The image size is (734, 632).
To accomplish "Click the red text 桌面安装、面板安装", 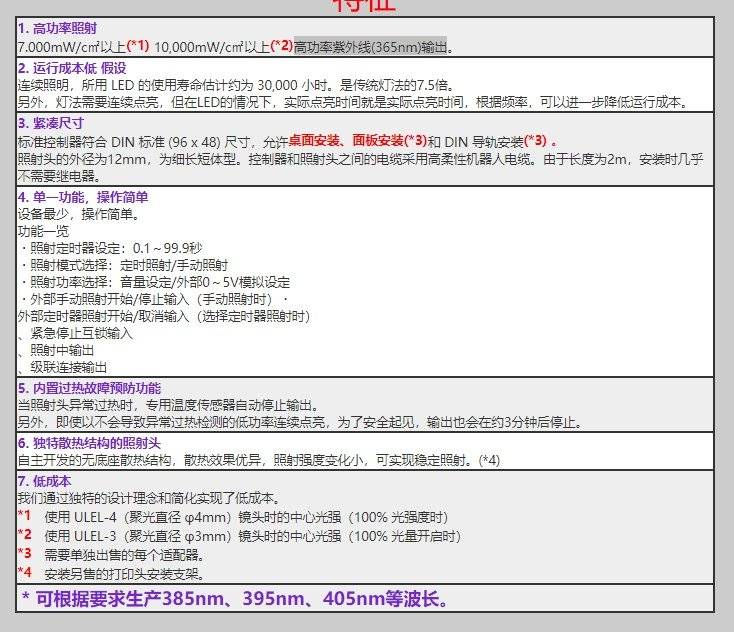I will [x=345, y=140].
